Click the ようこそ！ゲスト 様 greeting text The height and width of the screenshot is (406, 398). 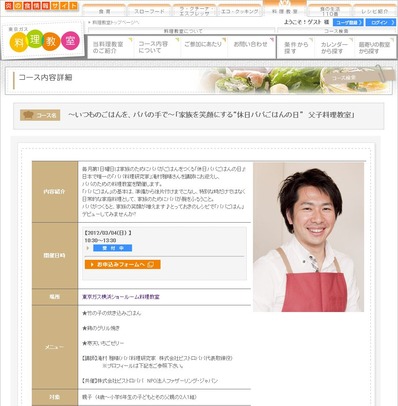(306, 22)
